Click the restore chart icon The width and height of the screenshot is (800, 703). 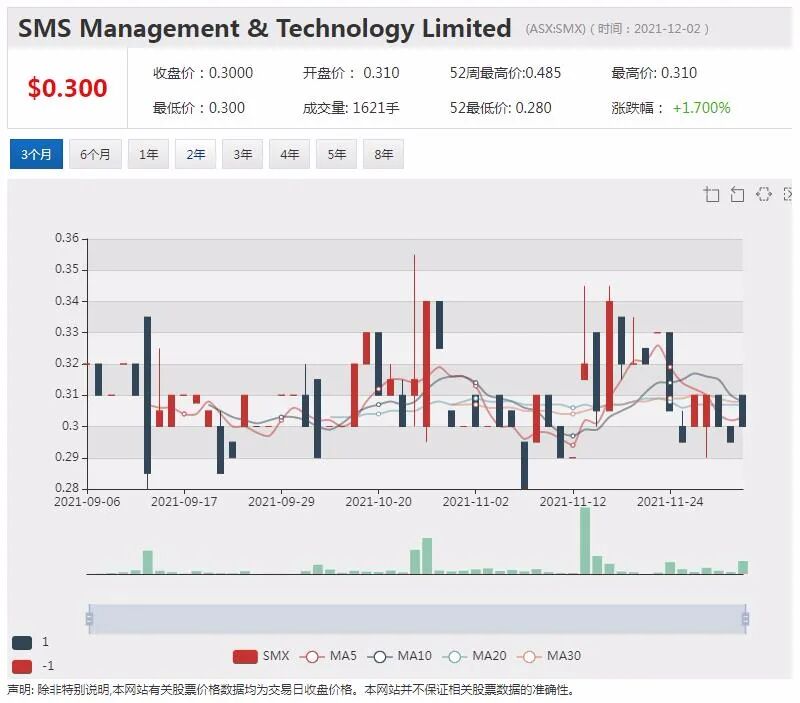click(x=763, y=194)
